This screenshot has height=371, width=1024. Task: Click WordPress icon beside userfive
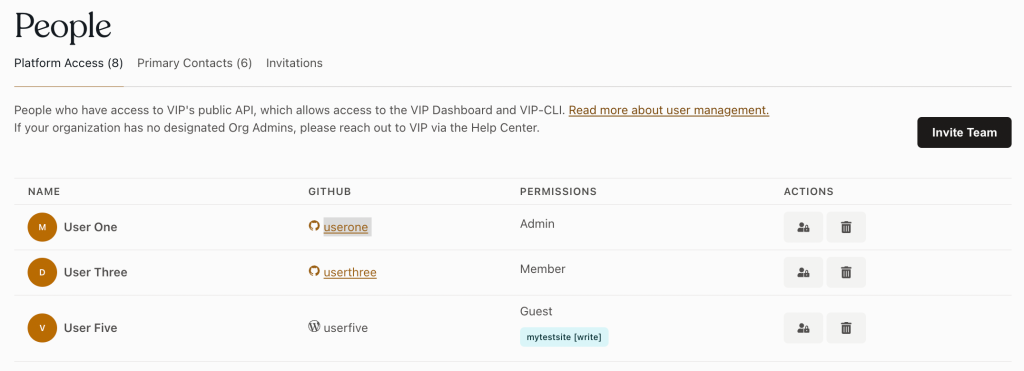click(314, 327)
